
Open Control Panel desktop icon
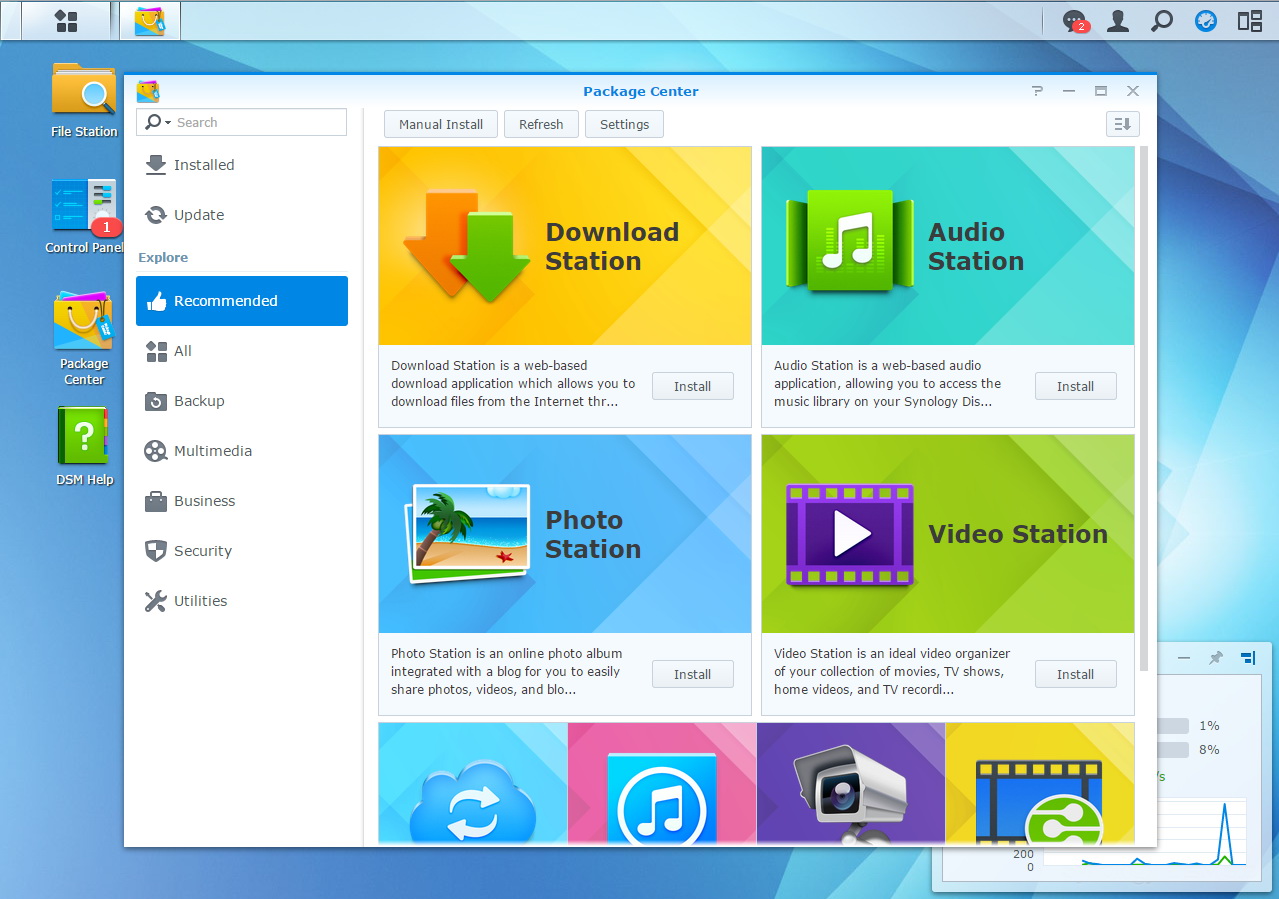(84, 216)
